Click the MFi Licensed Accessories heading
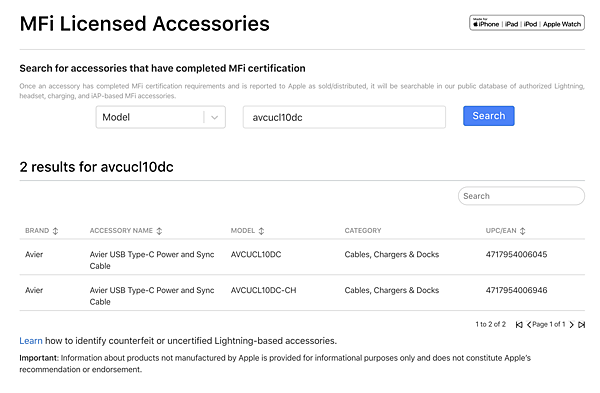This screenshot has height=393, width=600. [145, 24]
